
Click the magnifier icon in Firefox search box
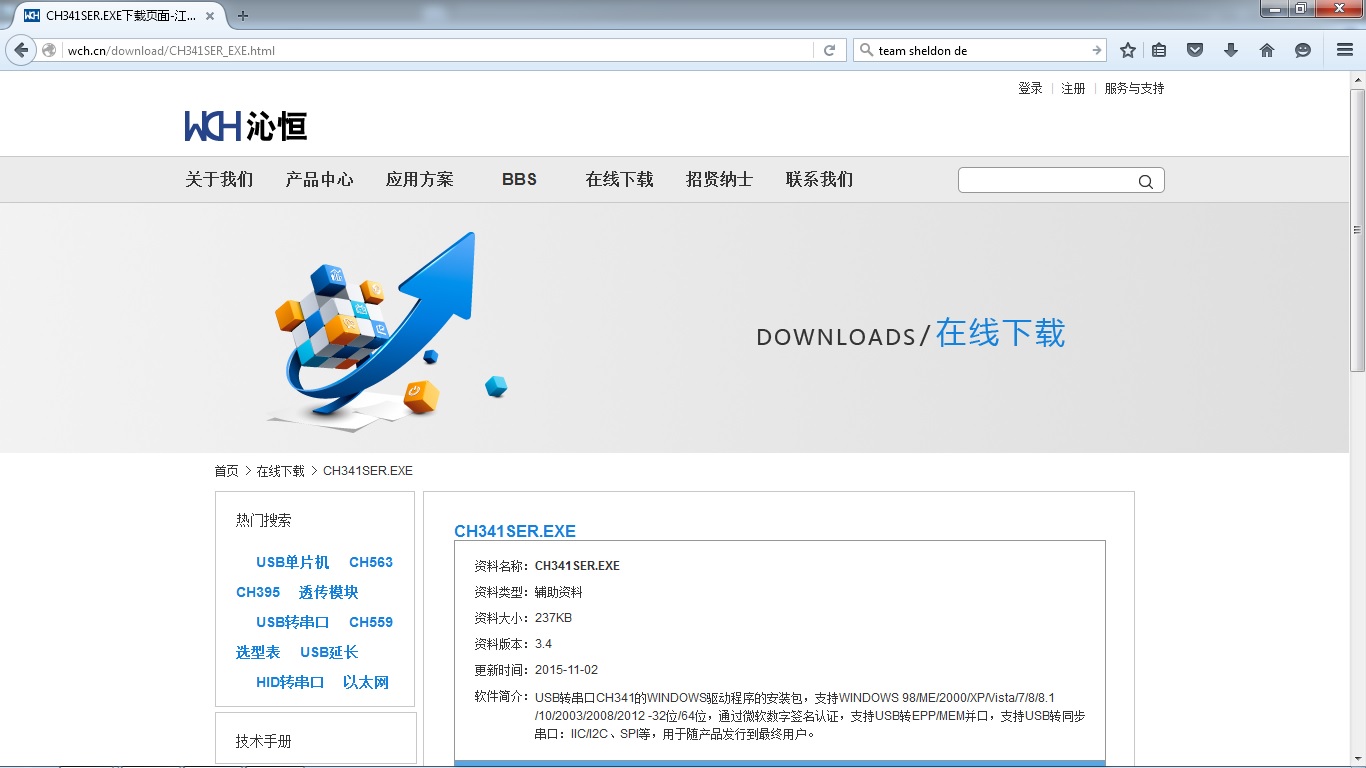(866, 50)
